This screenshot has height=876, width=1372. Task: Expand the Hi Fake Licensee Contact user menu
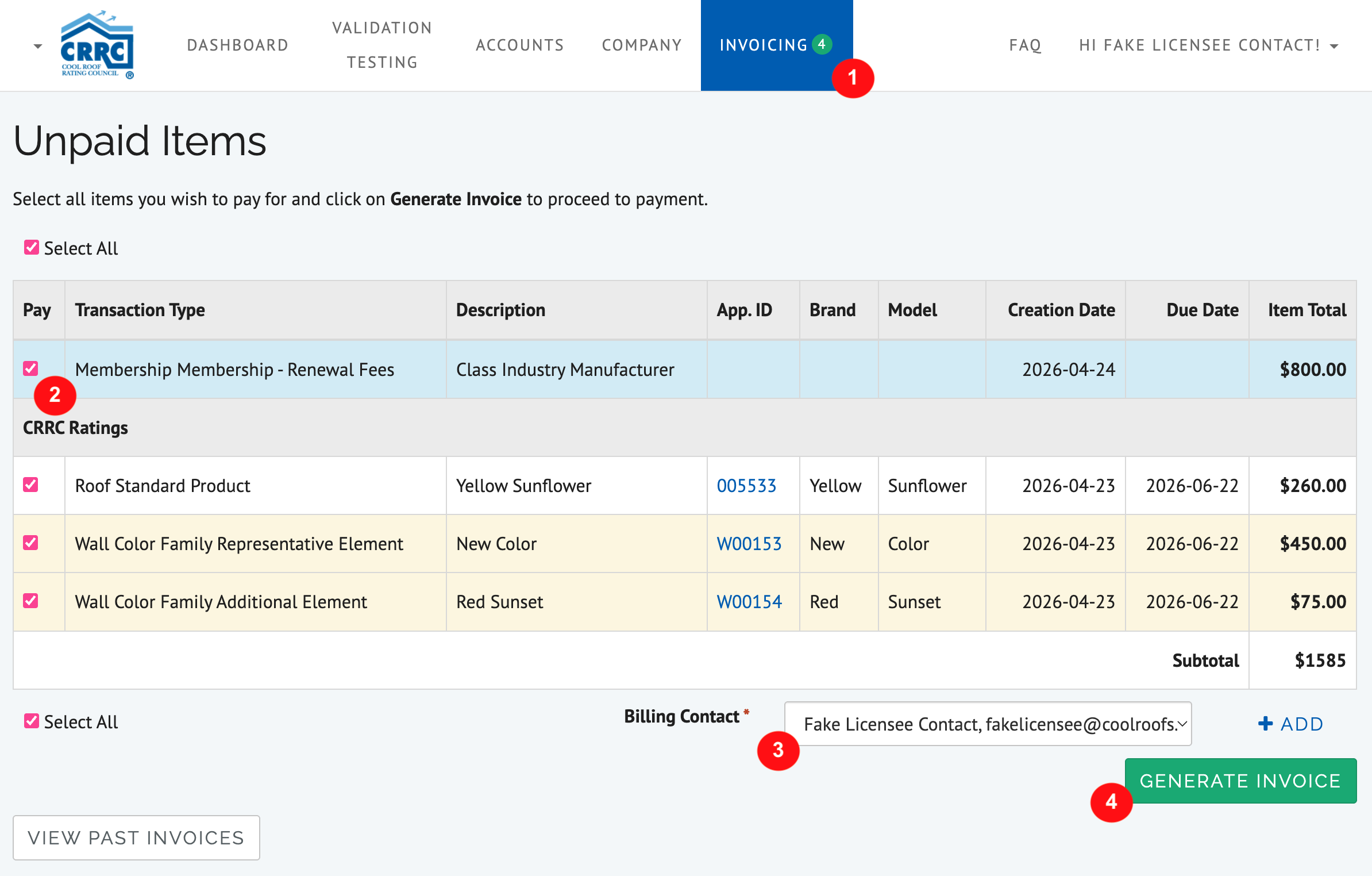[x=1209, y=45]
